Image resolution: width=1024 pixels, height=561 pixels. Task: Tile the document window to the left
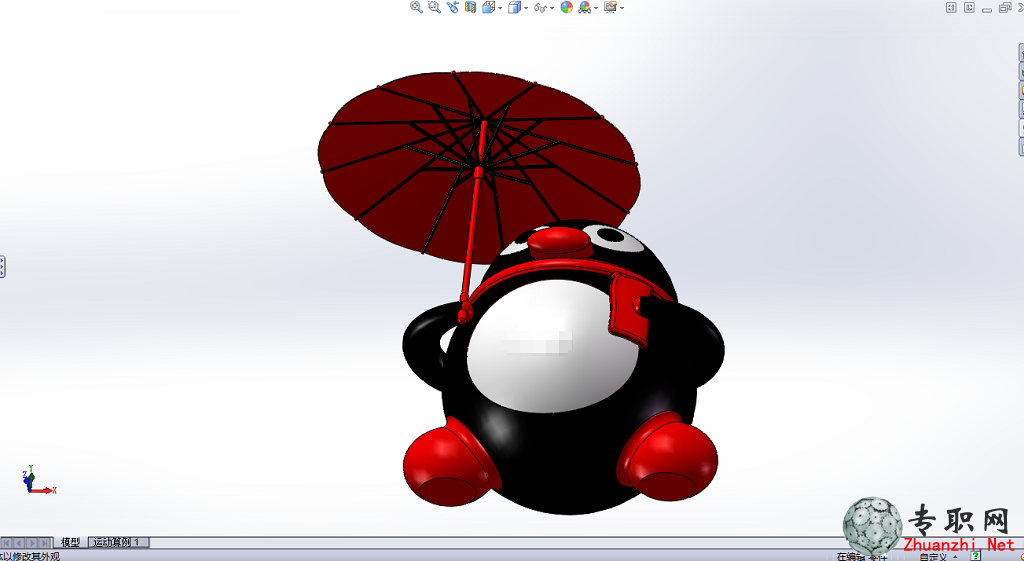click(x=952, y=7)
